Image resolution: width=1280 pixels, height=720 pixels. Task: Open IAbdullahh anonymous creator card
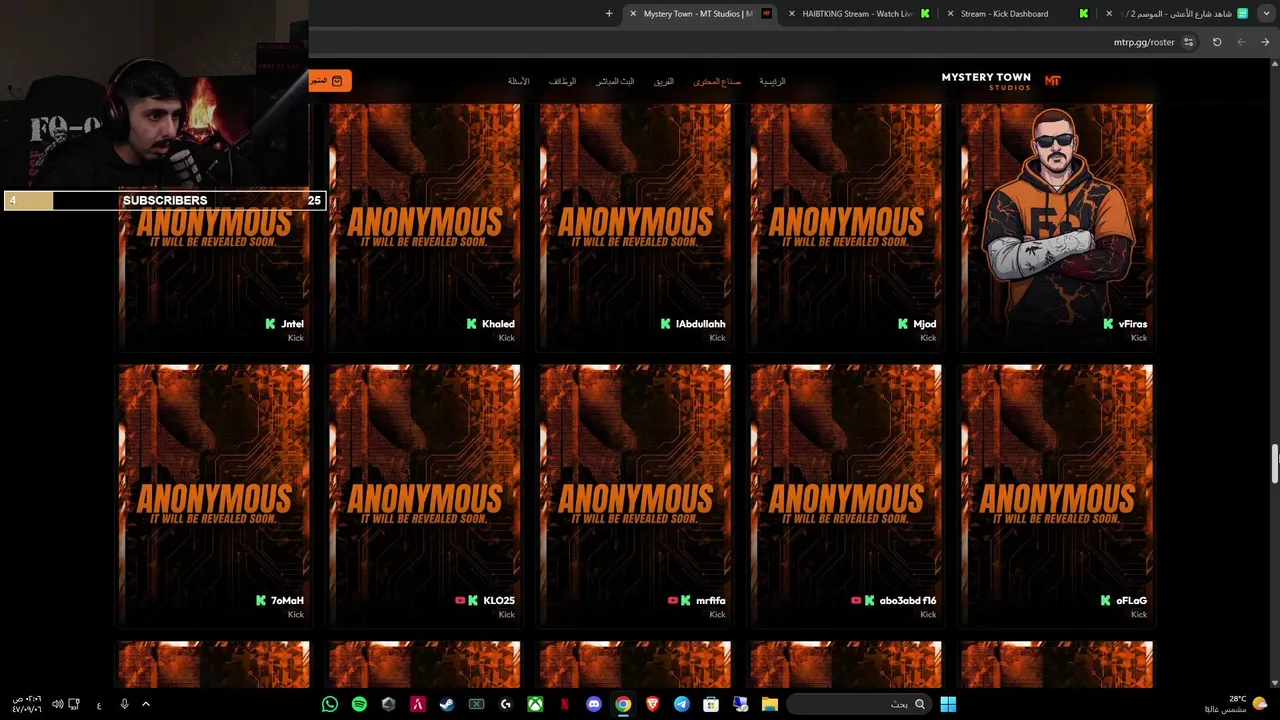[x=635, y=226]
